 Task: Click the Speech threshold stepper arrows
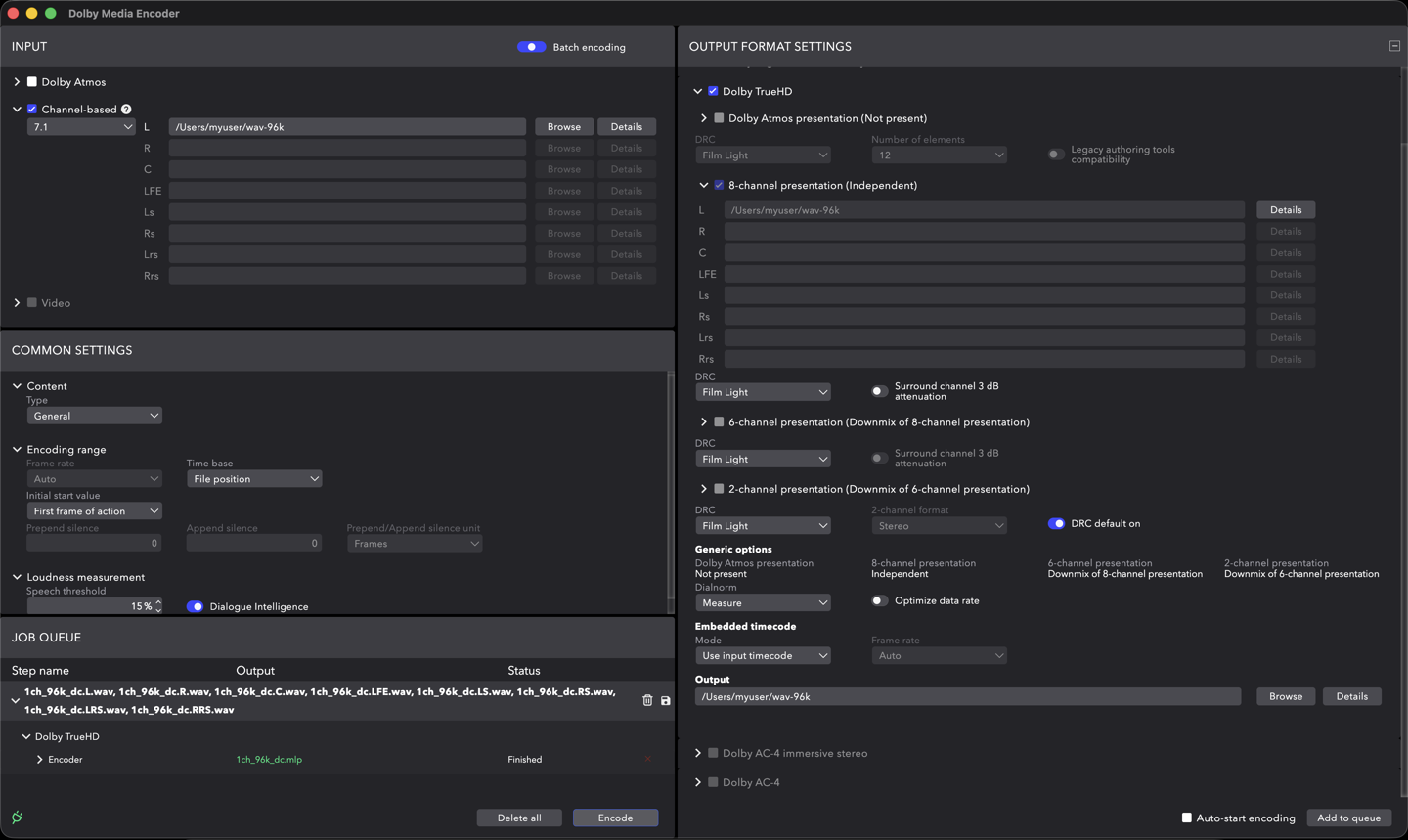(x=158, y=606)
